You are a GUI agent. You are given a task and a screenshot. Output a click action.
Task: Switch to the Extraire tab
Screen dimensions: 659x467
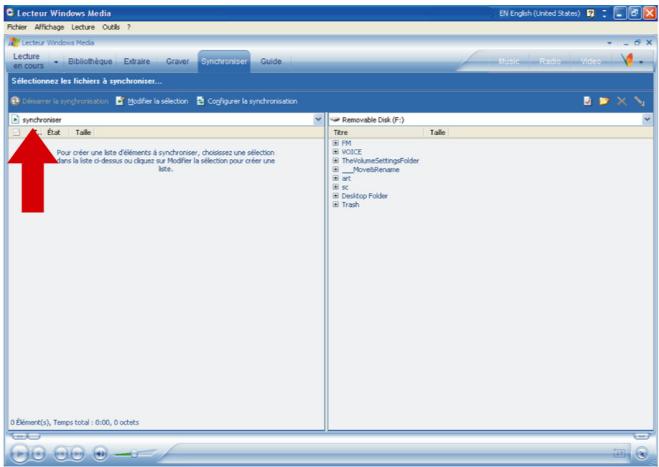point(137,61)
